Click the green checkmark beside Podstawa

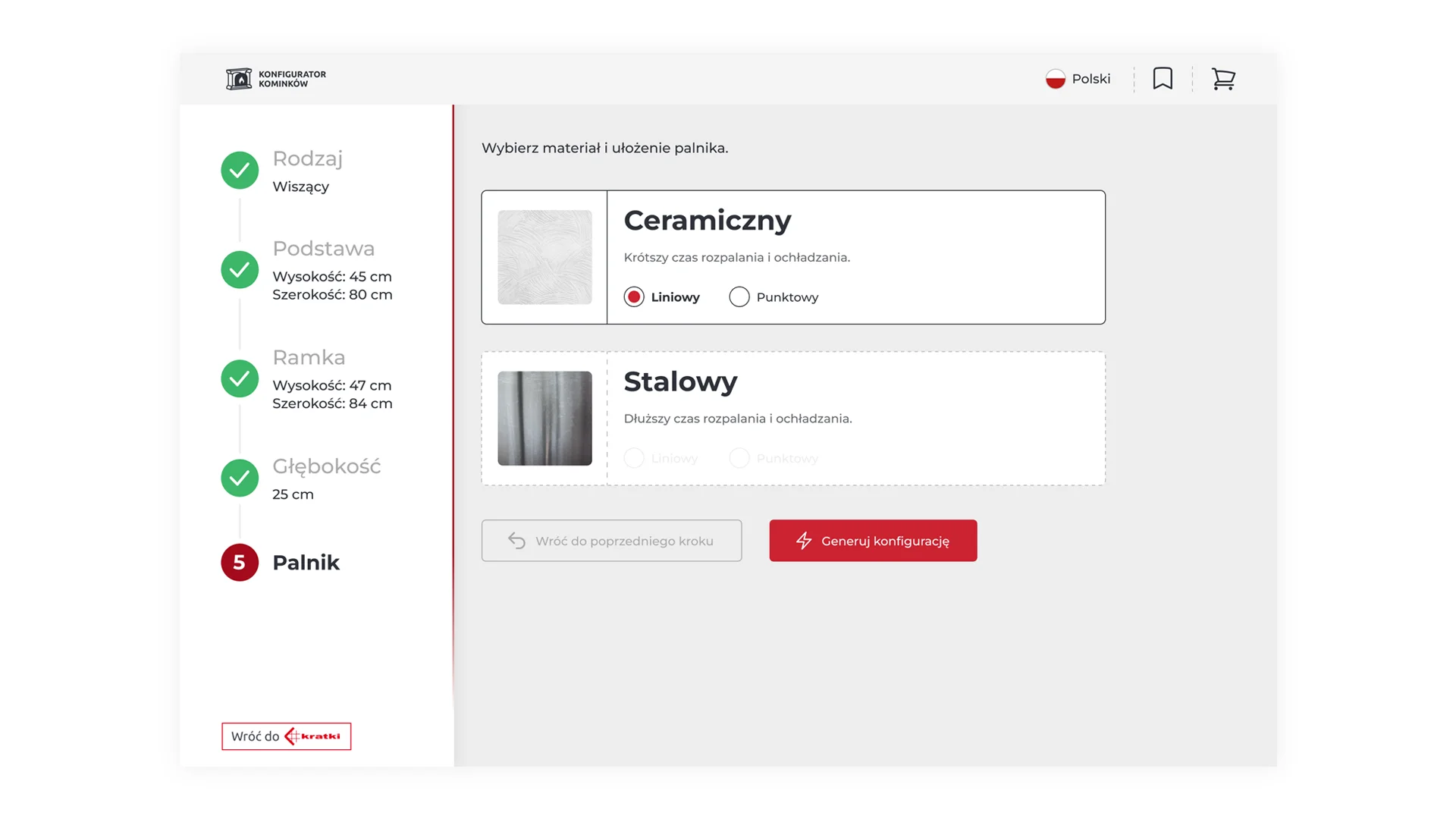[240, 270]
